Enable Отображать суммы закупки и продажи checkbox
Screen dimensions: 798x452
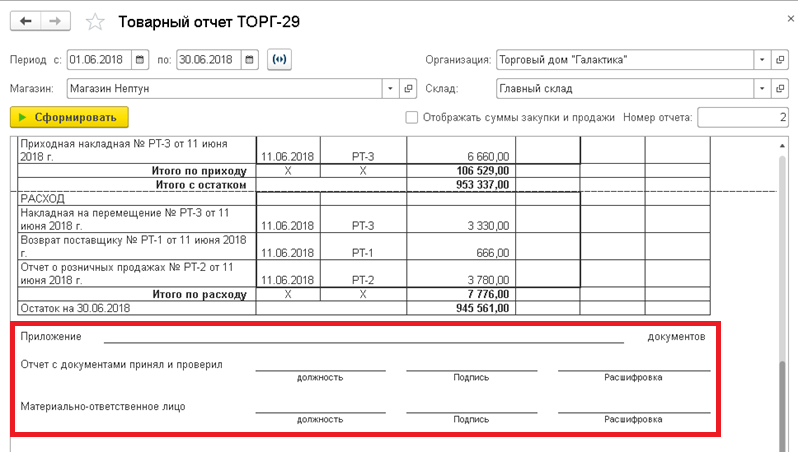pos(411,118)
